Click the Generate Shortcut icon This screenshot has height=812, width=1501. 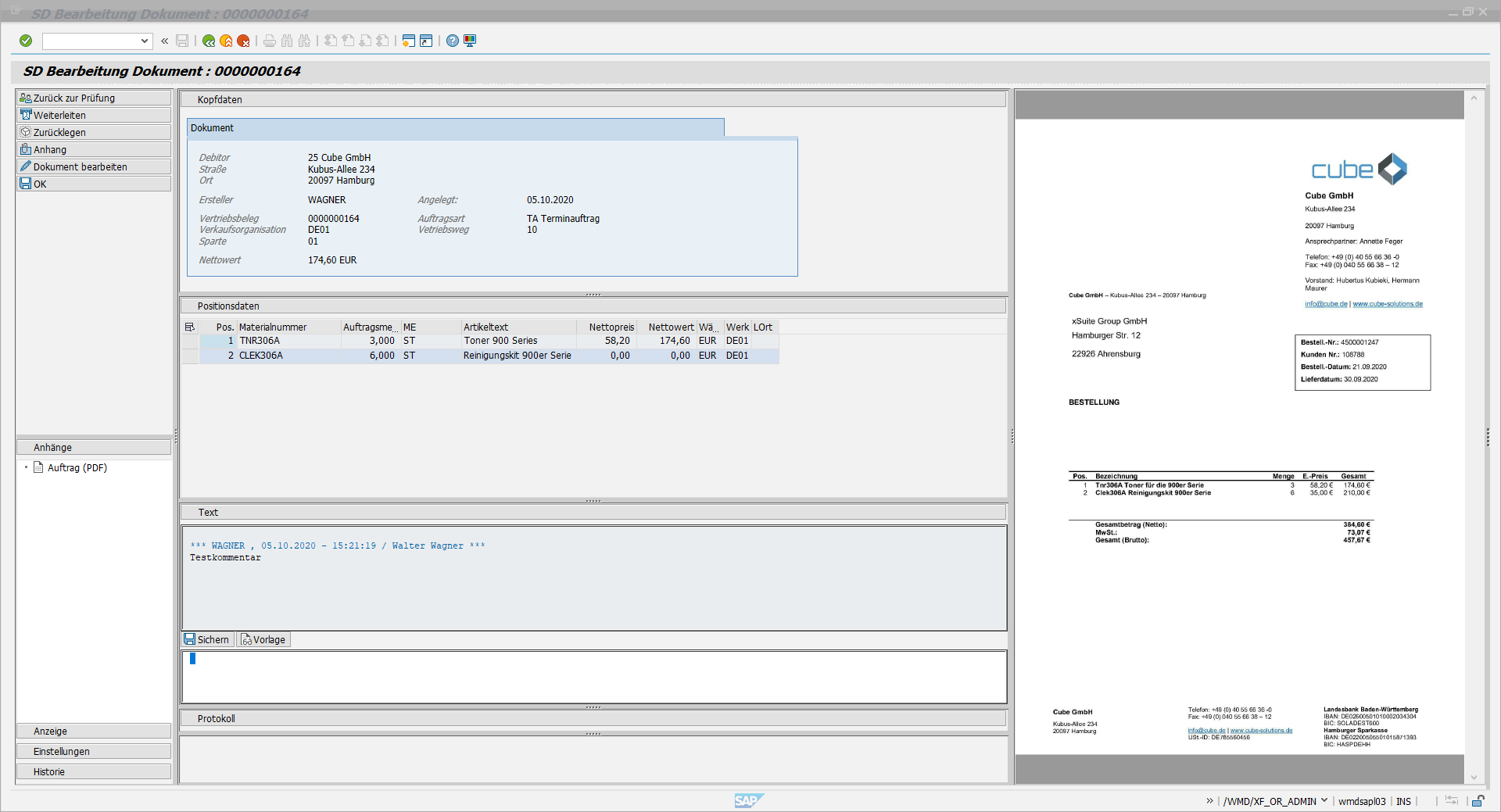coord(426,41)
